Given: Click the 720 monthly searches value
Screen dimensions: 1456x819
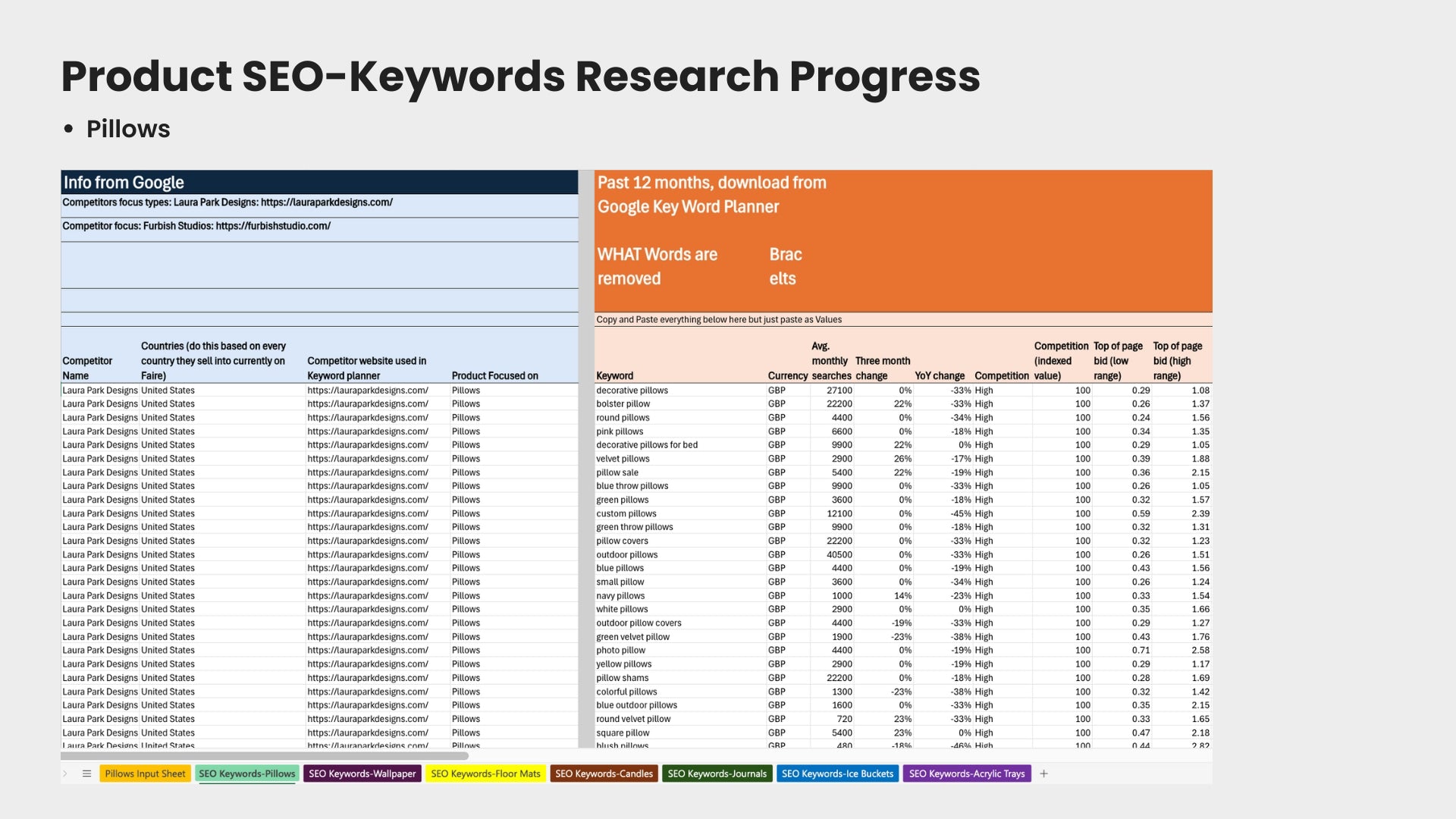Looking at the screenshot, I should pyautogui.click(x=844, y=719).
